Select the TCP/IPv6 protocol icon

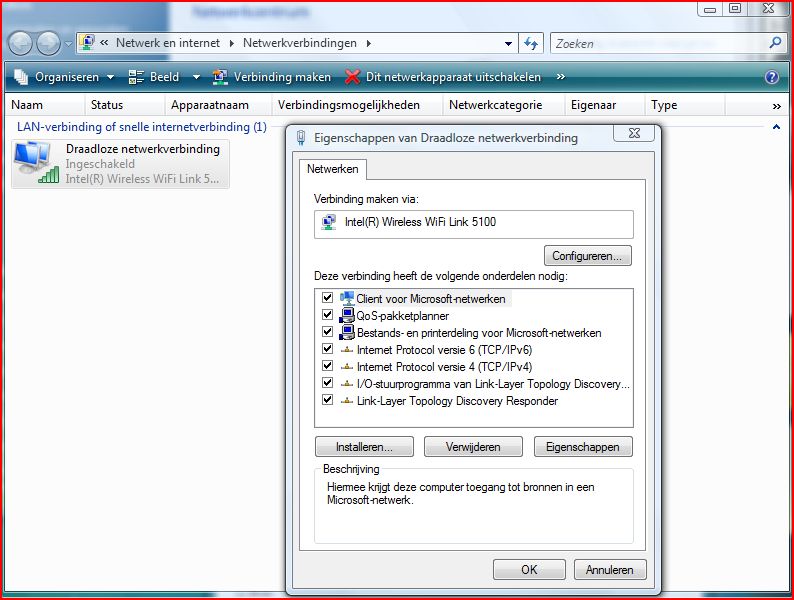[347, 349]
